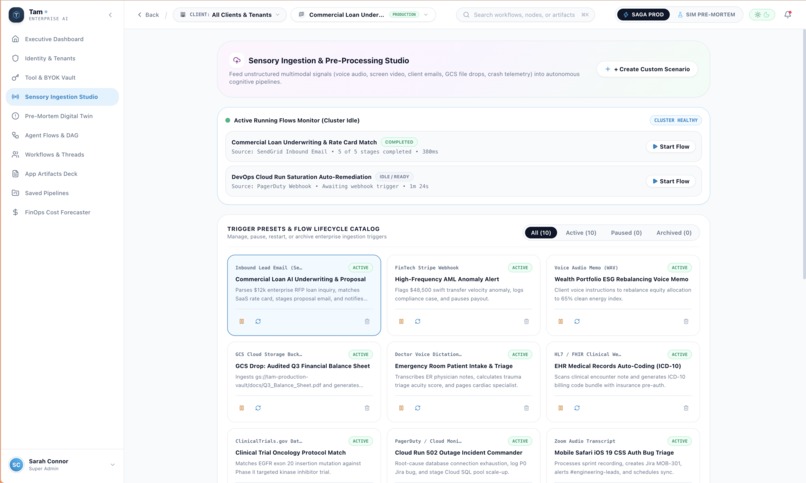Click the search workflows input field

coord(525,15)
